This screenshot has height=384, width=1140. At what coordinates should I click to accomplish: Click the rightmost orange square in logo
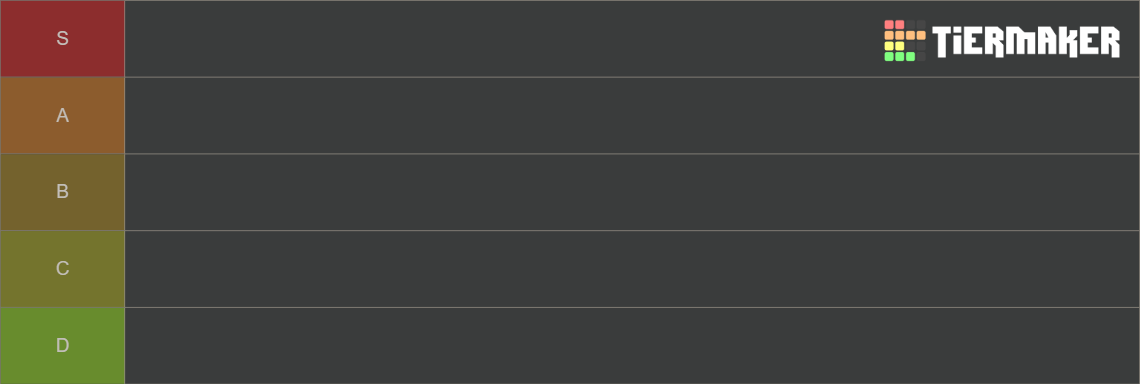pos(921,36)
